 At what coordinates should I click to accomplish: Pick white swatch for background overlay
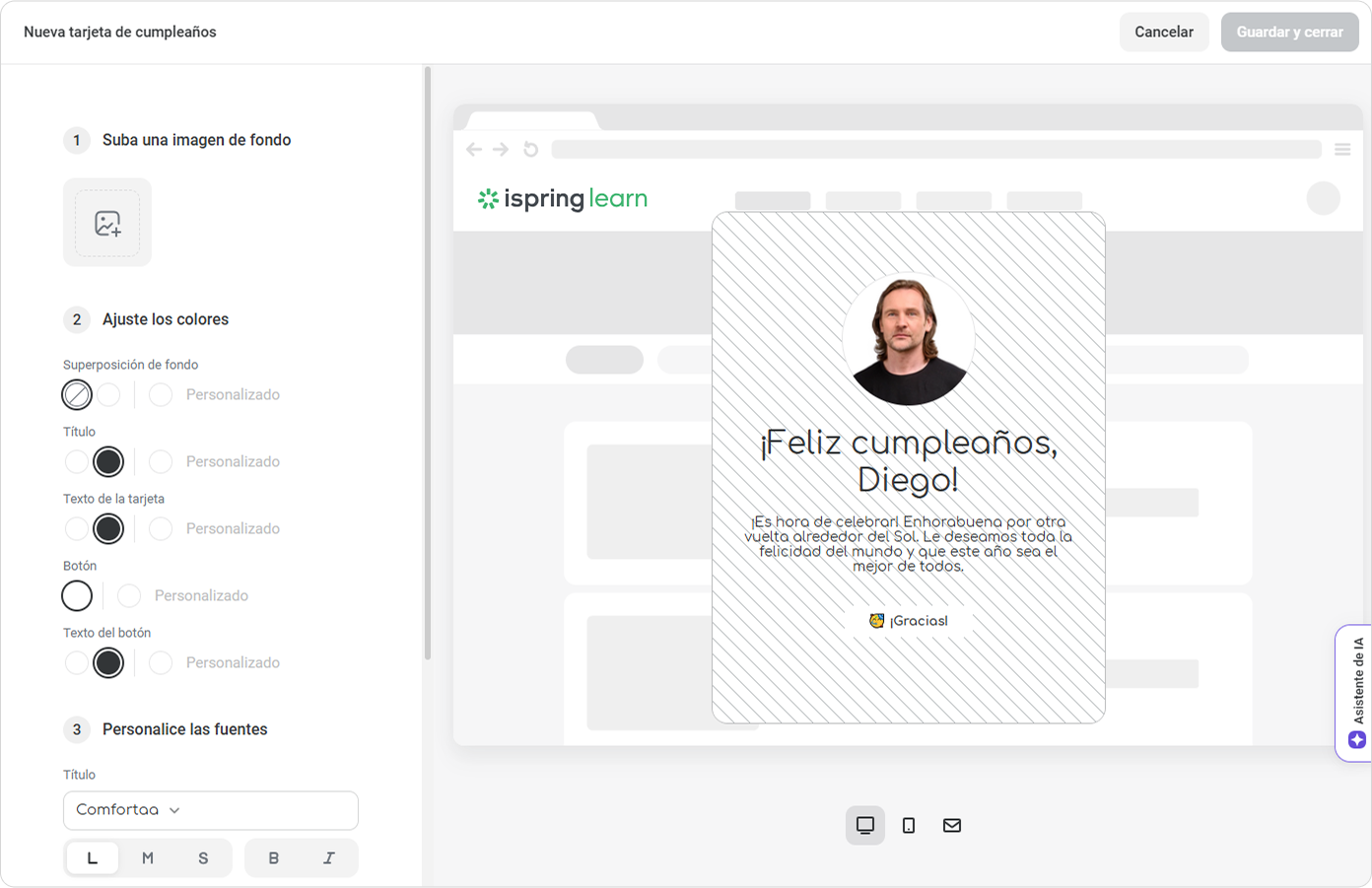[x=108, y=394]
